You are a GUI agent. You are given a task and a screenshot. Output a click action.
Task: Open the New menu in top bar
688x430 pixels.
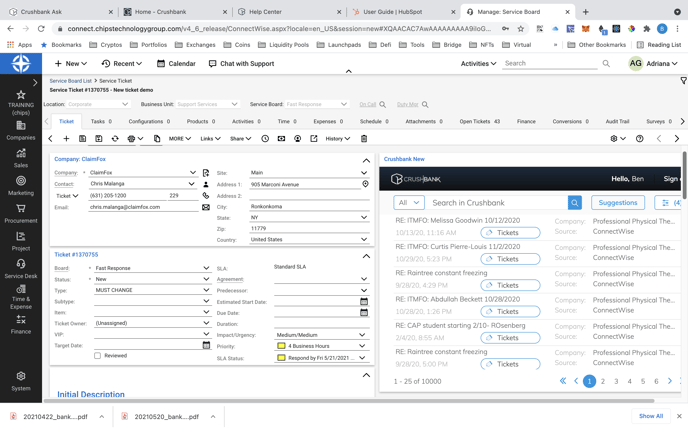point(71,64)
